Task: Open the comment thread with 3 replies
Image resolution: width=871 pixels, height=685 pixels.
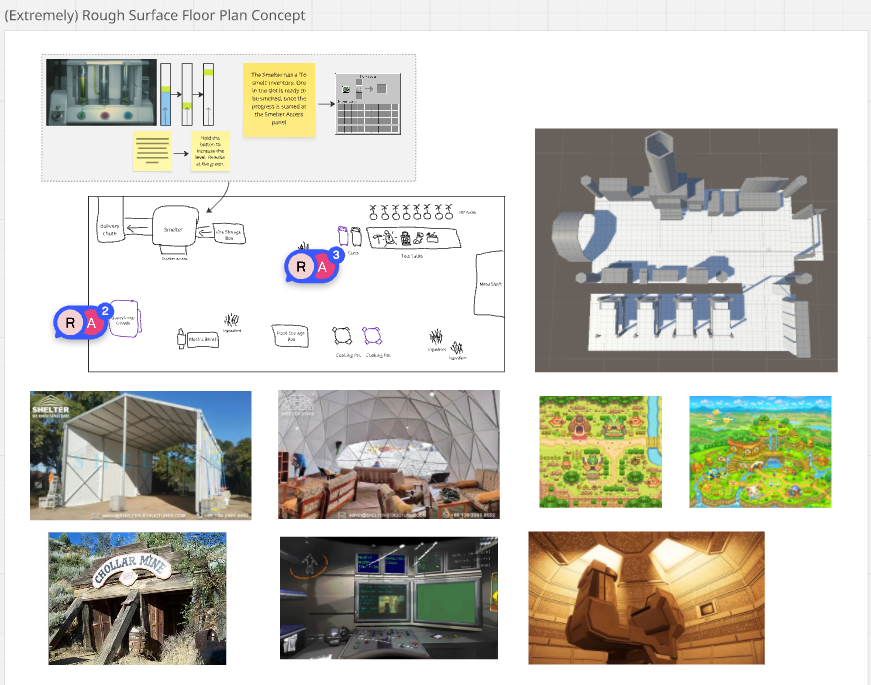Action: (312, 267)
